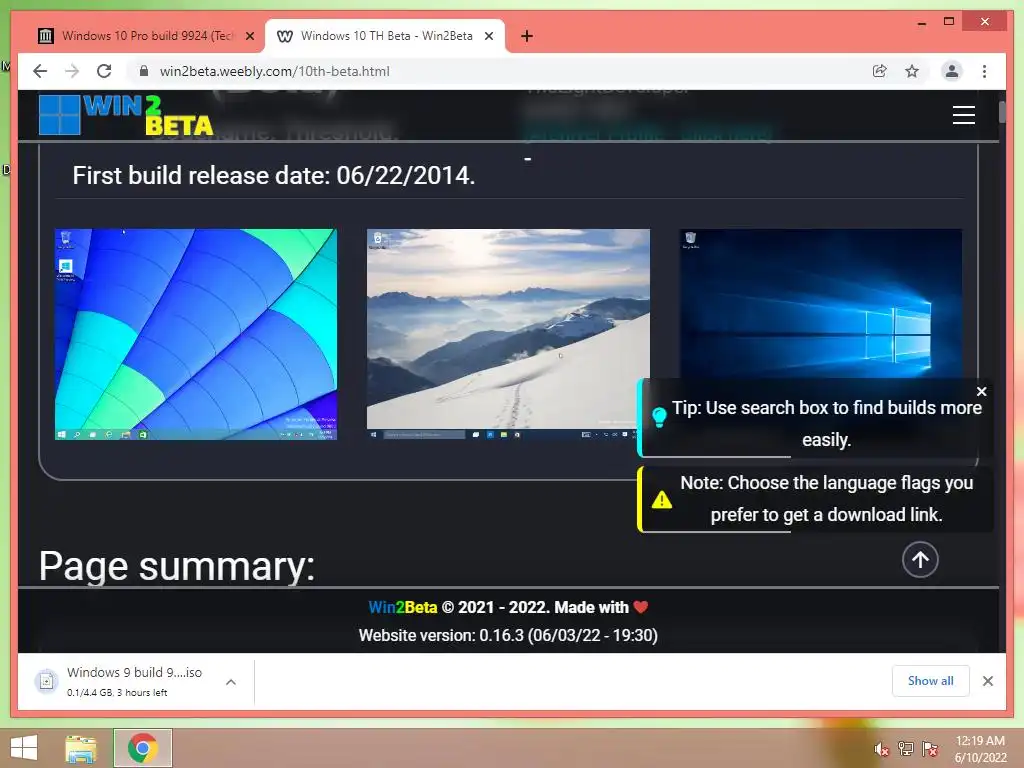This screenshot has height=768, width=1024.
Task: Click the Chrome taskbar icon
Action: click(x=143, y=748)
